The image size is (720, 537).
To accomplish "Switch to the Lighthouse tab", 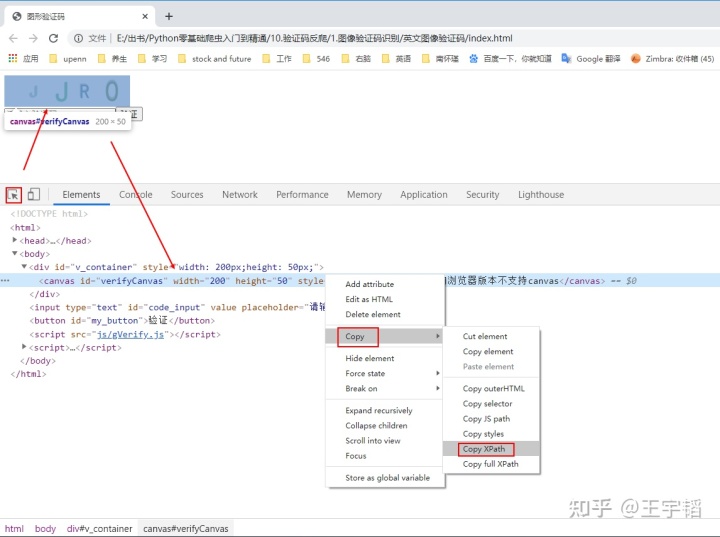I will coord(541,195).
